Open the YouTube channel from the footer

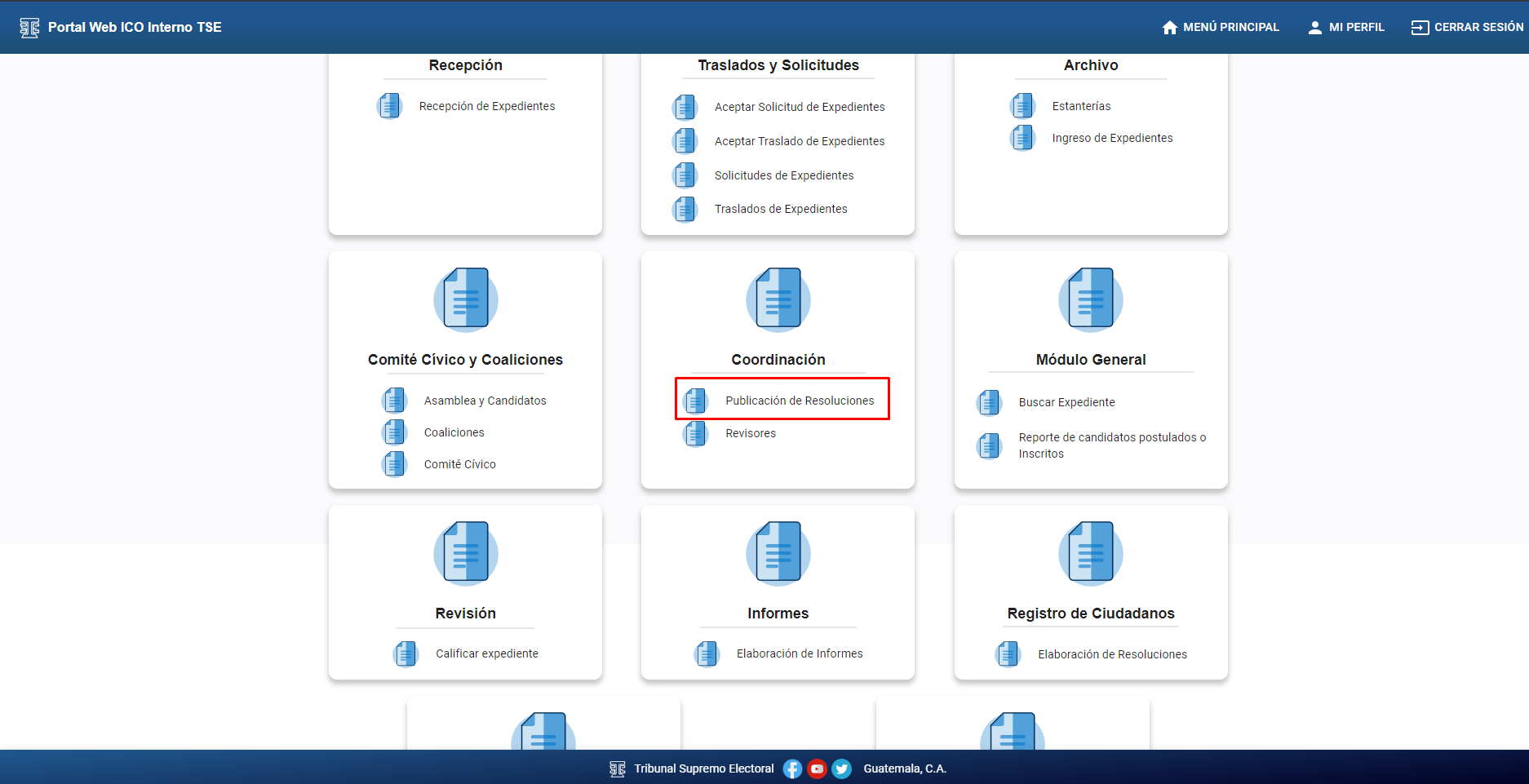coord(817,768)
